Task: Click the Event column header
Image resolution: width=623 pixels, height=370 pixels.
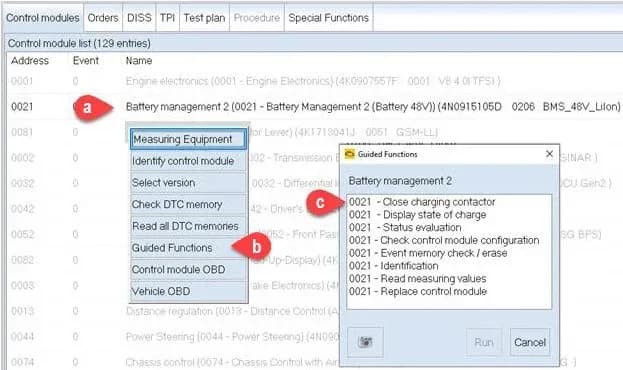Action: [85, 61]
